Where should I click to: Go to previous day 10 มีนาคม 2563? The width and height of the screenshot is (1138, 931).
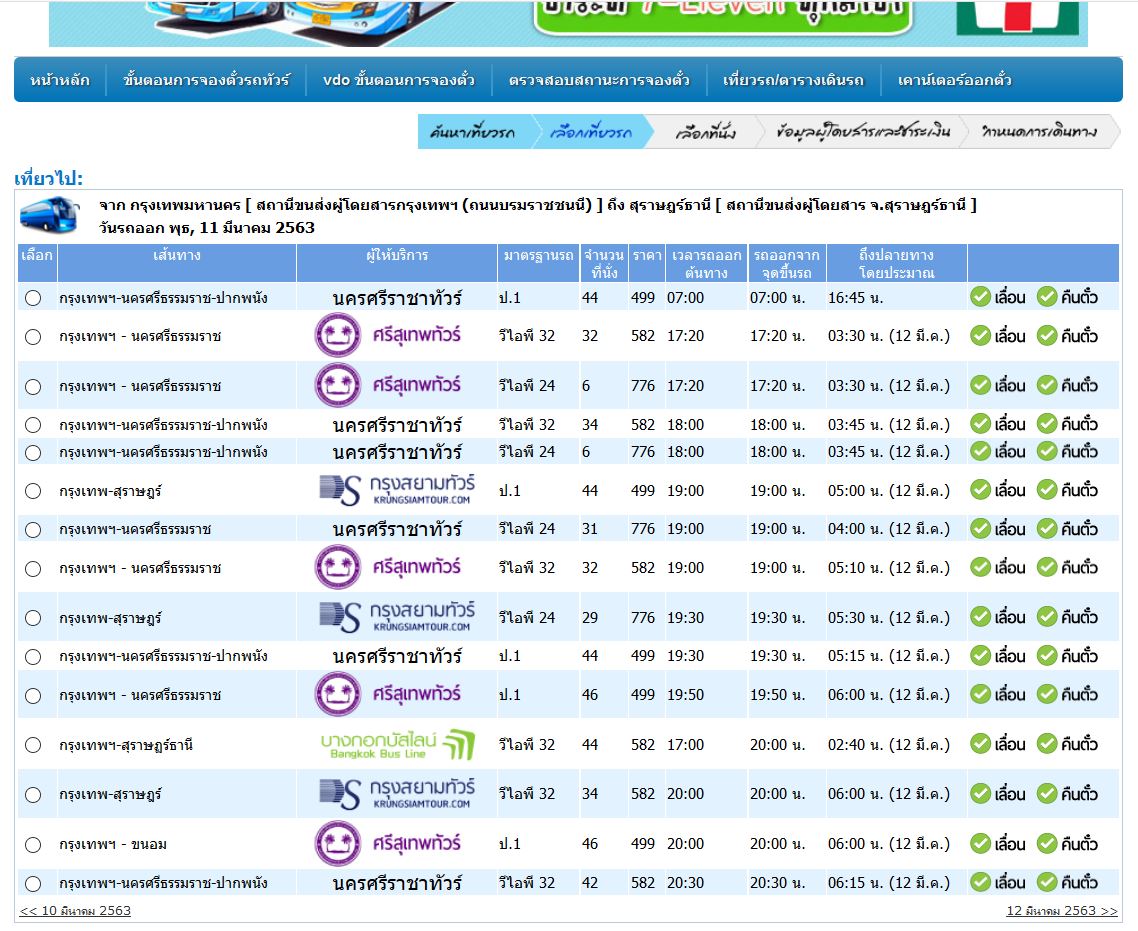coord(75,911)
